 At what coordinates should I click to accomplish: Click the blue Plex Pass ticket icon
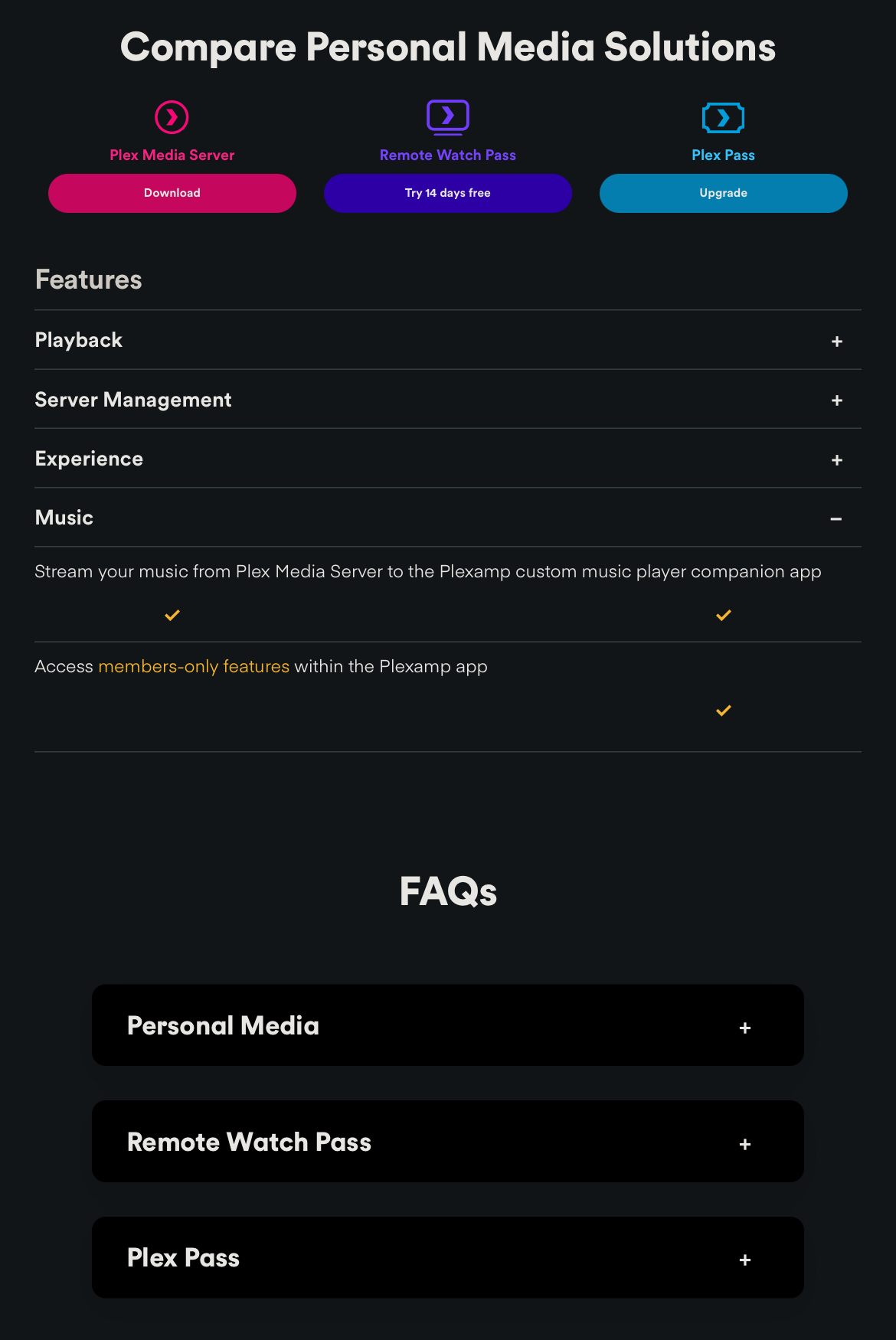[x=723, y=117]
